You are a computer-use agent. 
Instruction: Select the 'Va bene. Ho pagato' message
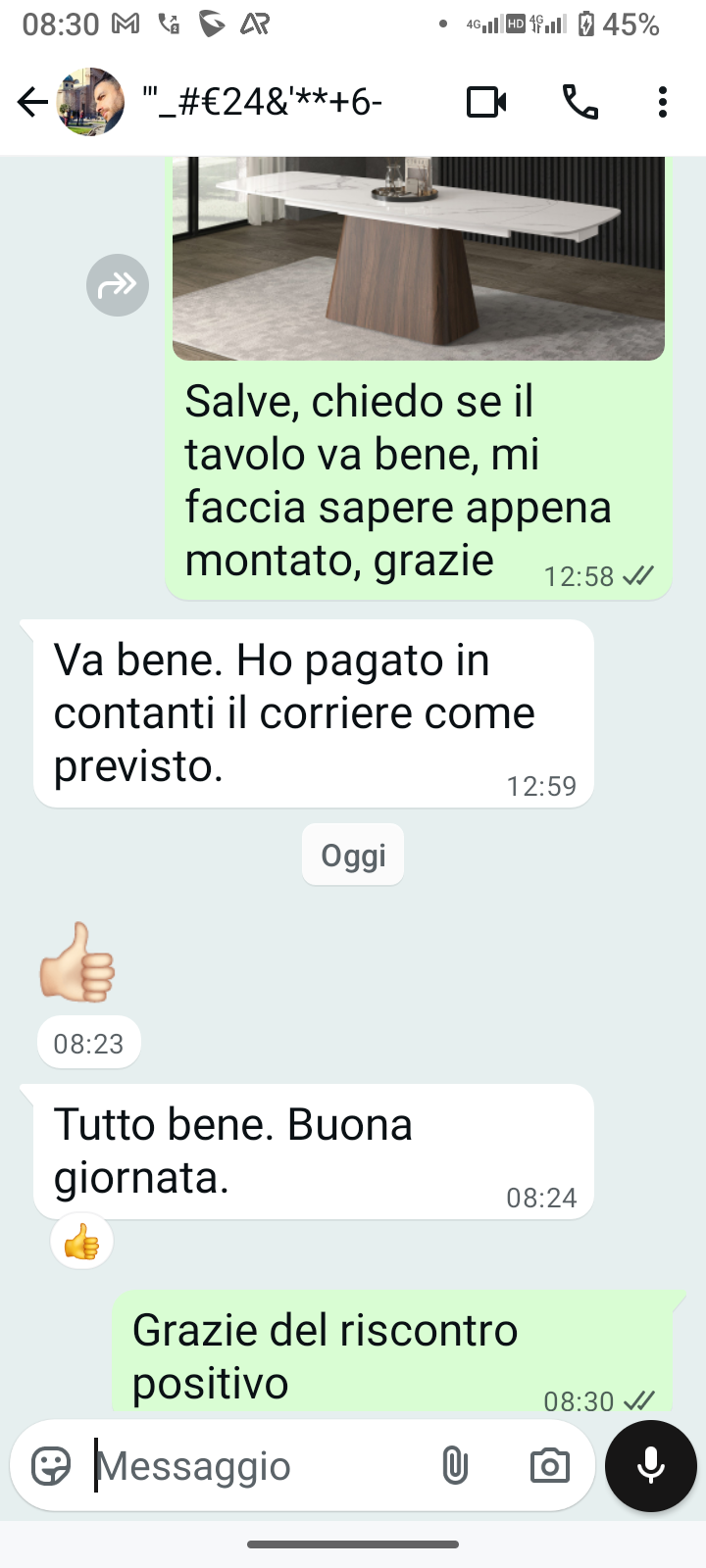[x=314, y=713]
